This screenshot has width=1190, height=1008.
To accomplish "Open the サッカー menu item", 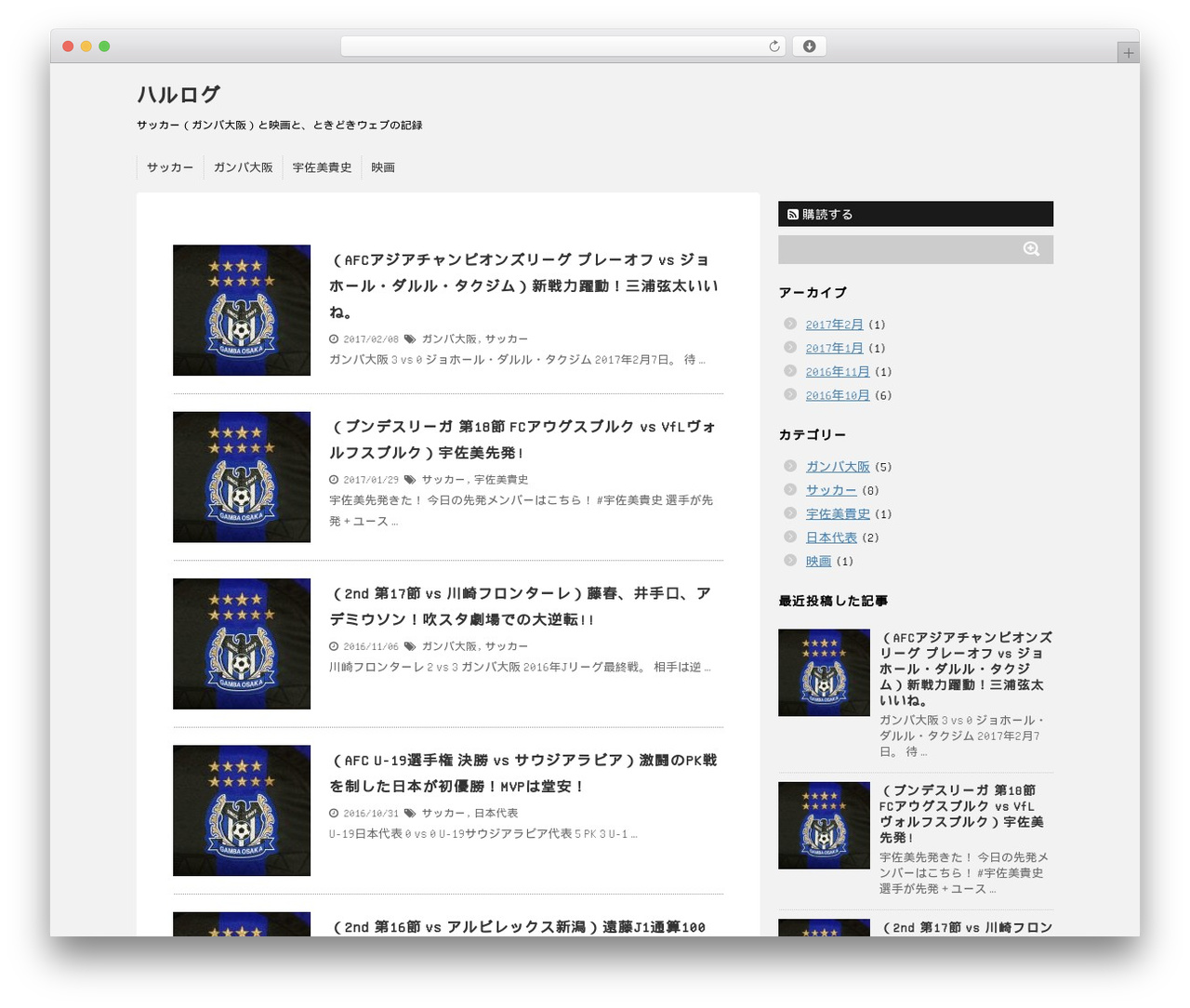I will (x=170, y=167).
